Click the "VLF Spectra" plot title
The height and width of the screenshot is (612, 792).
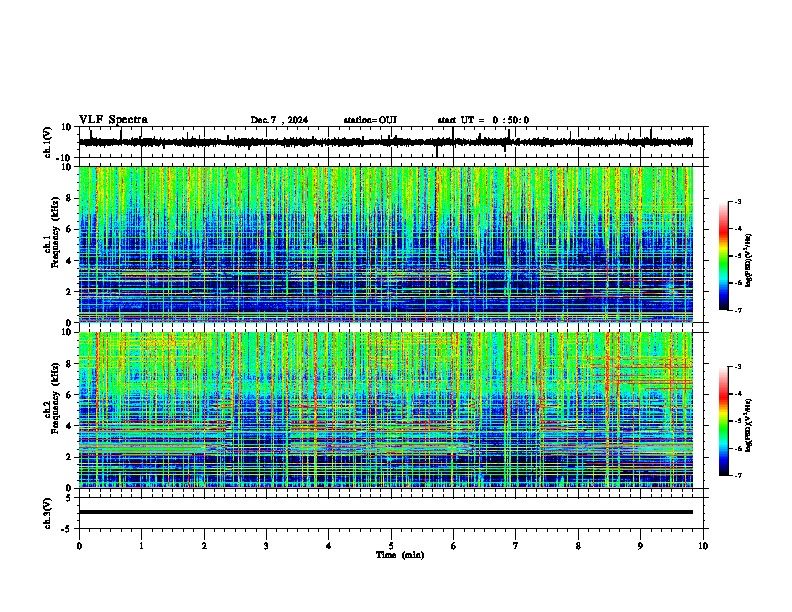click(x=113, y=120)
